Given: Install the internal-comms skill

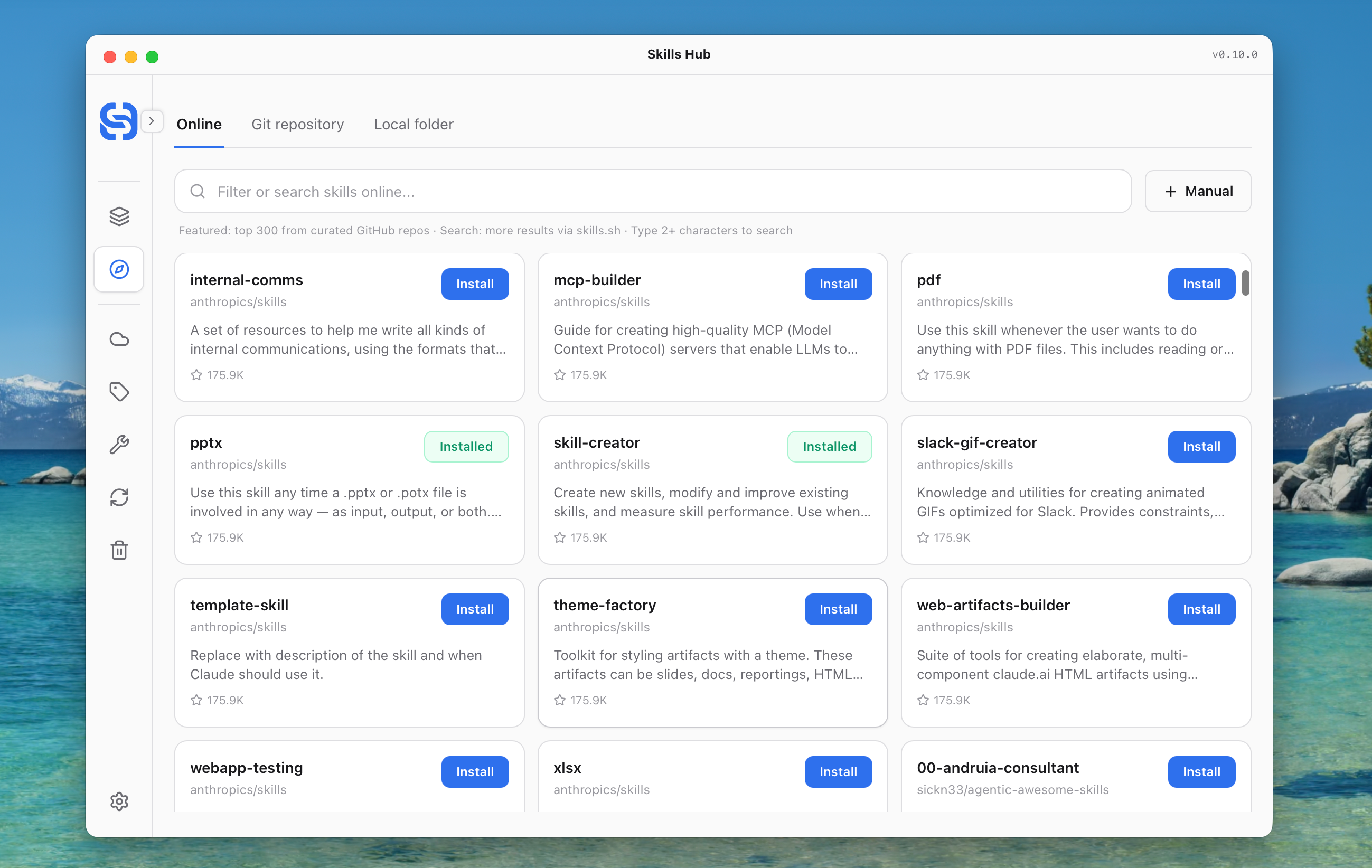Looking at the screenshot, I should coord(475,284).
